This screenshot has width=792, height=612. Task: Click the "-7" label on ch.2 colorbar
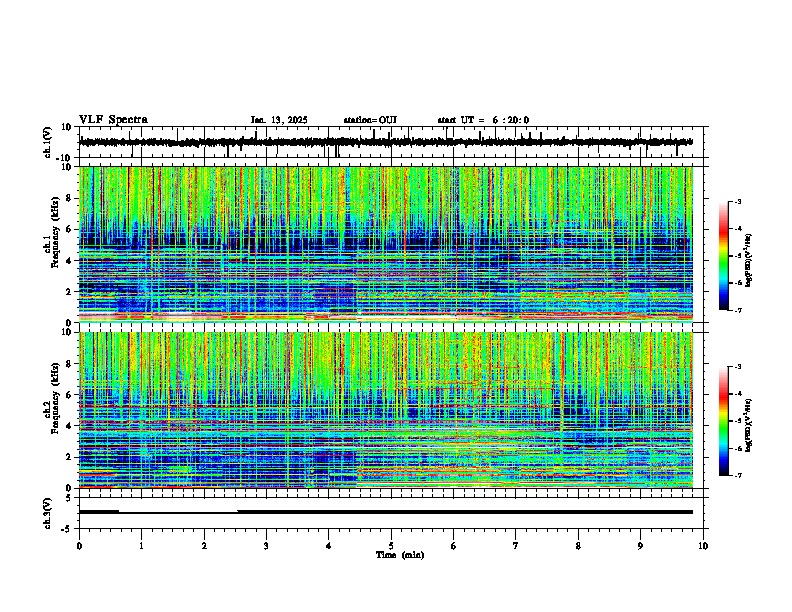[737, 476]
